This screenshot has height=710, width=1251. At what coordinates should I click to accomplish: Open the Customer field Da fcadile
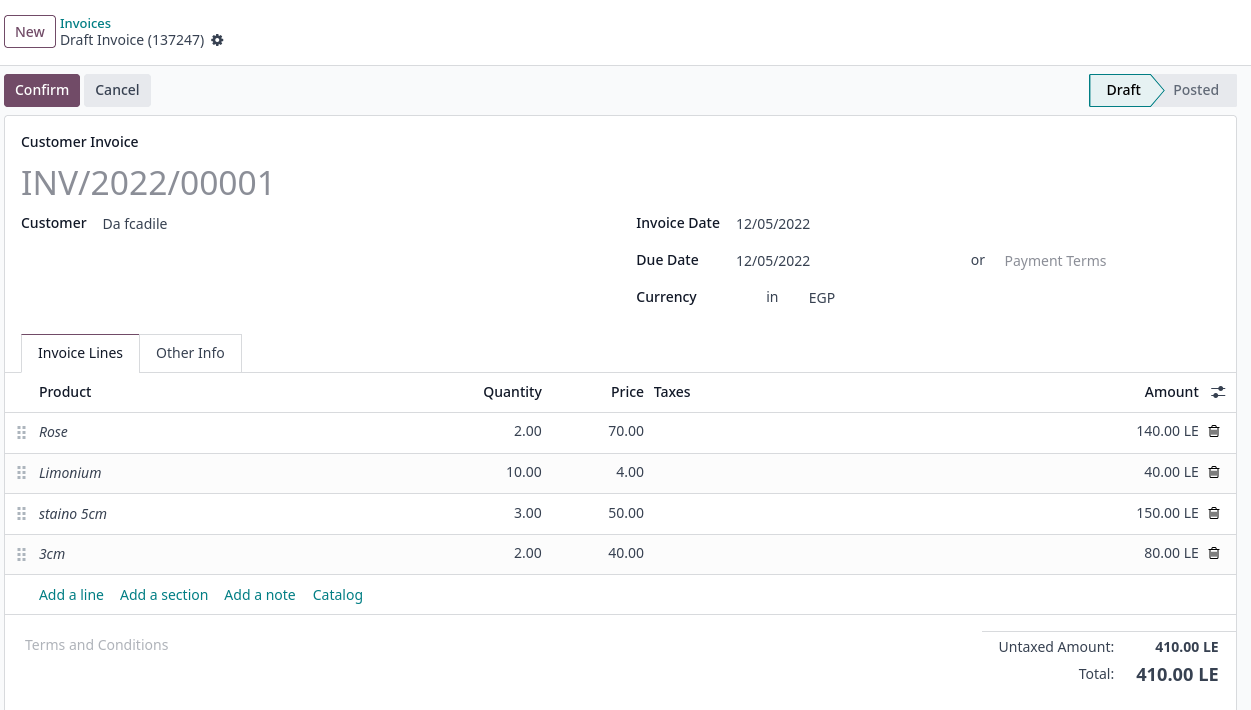135,224
